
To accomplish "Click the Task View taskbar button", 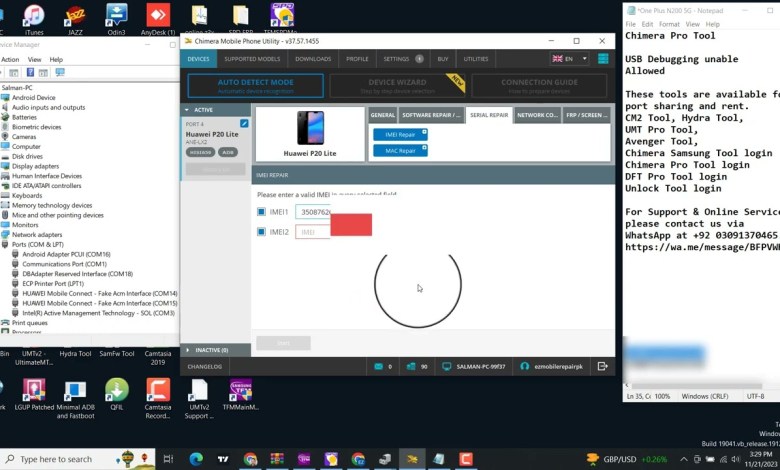I will [168, 459].
